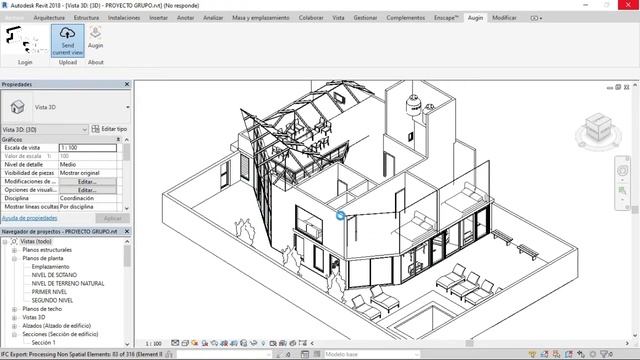Image resolution: width=640 pixels, height=360 pixels.
Task: Click the selection Filter funnel icon
Action: click(604, 354)
